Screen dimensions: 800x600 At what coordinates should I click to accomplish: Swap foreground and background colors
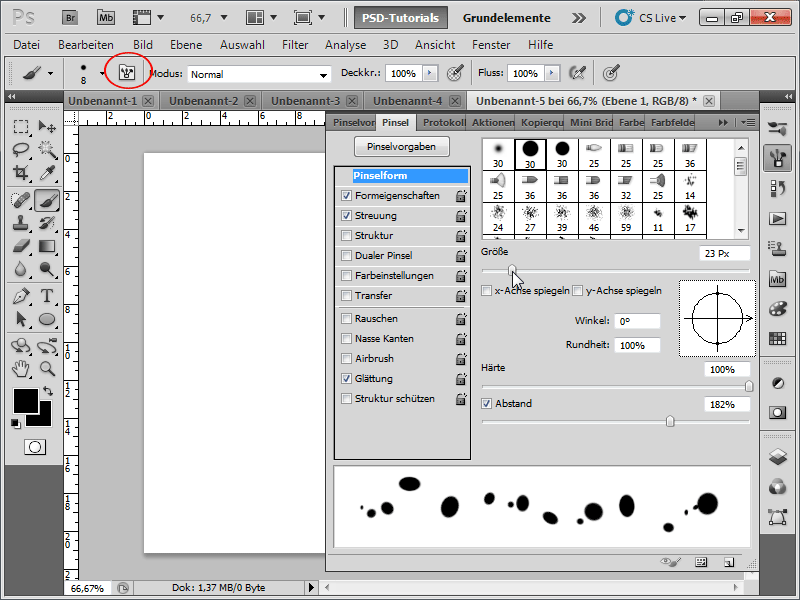(48, 391)
